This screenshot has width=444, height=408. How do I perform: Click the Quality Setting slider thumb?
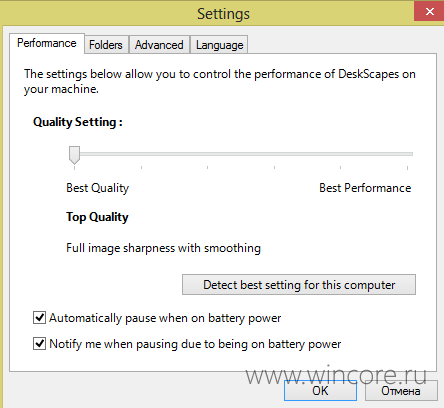tap(74, 155)
